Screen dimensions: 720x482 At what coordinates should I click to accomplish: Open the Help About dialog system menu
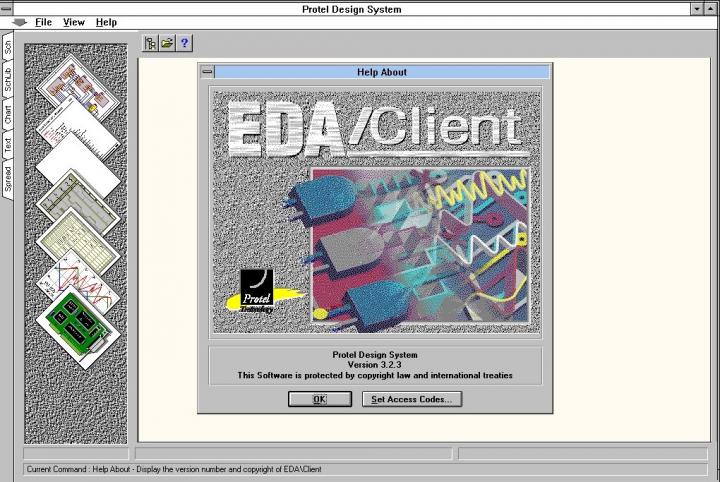[x=206, y=72]
